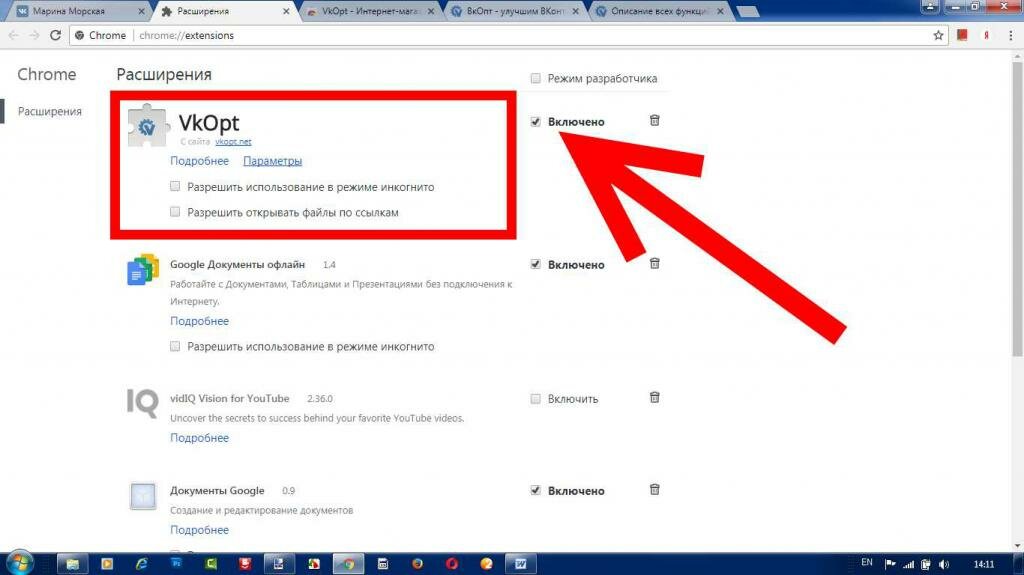The width and height of the screenshot is (1024, 575).
Task: Open Opera from the taskbar
Action: tap(452, 563)
